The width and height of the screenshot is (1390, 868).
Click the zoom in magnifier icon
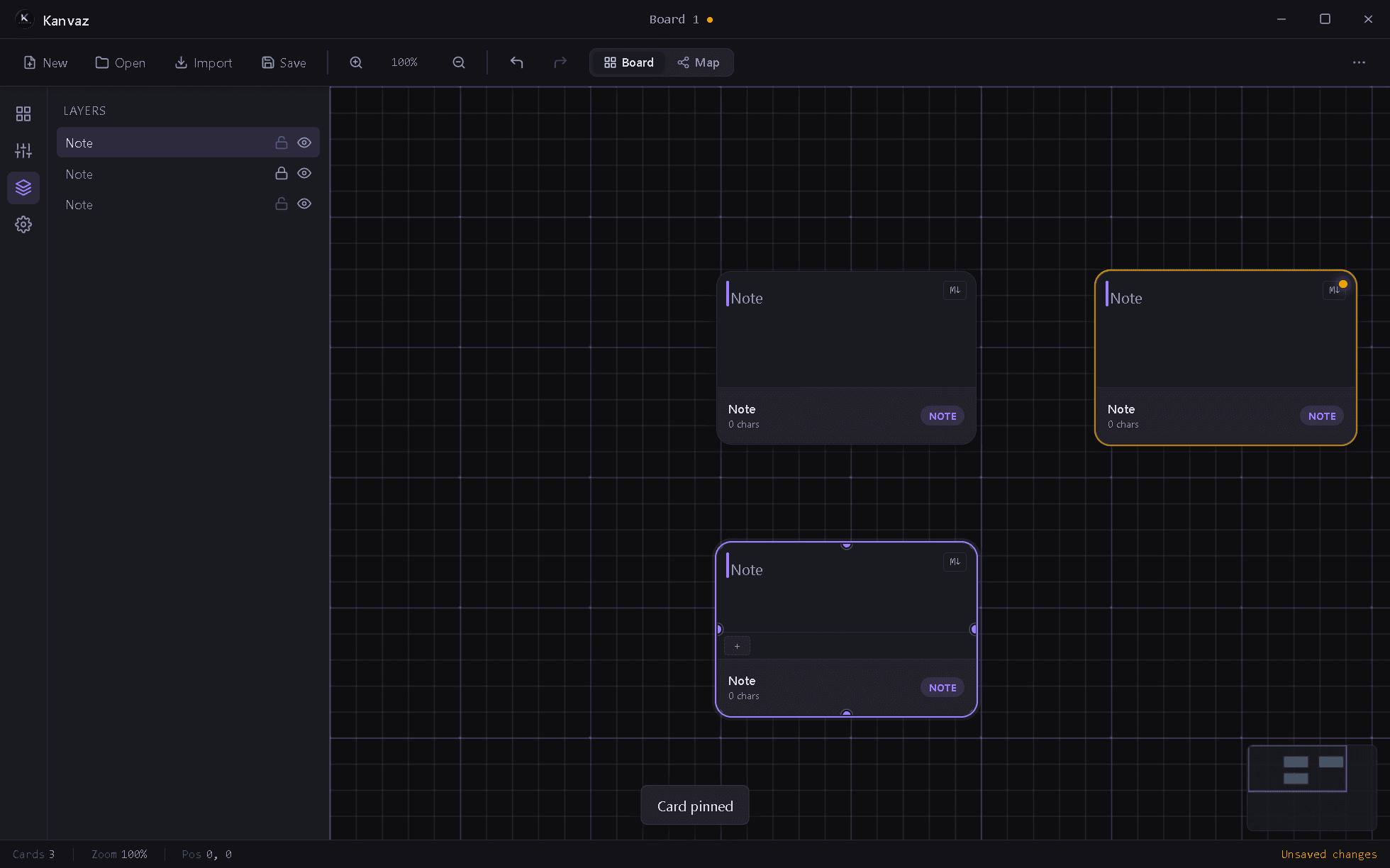356,62
